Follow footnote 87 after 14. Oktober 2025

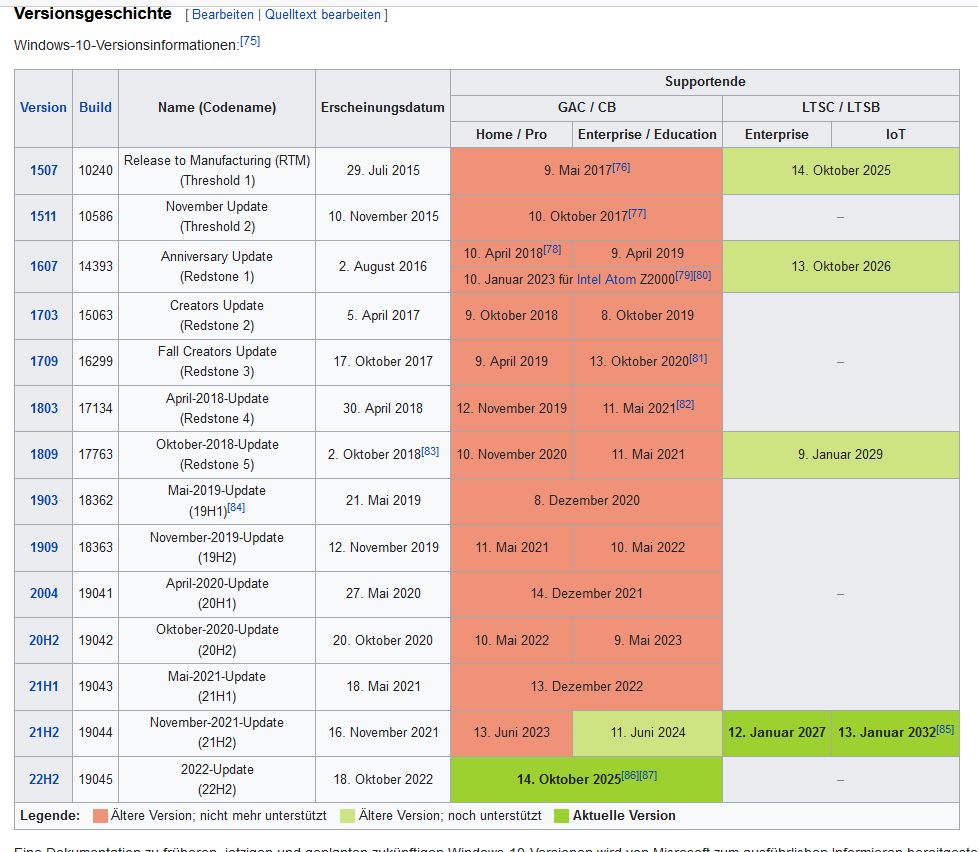click(x=648, y=775)
